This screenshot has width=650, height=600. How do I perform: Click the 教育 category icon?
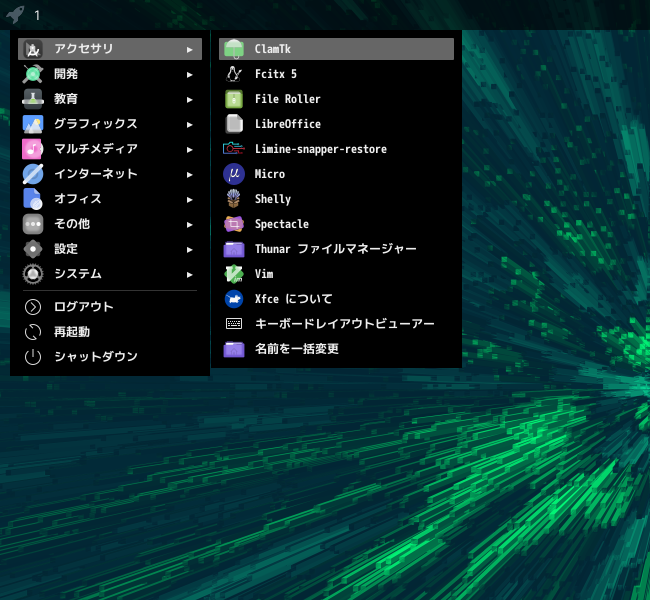[x=33, y=99]
